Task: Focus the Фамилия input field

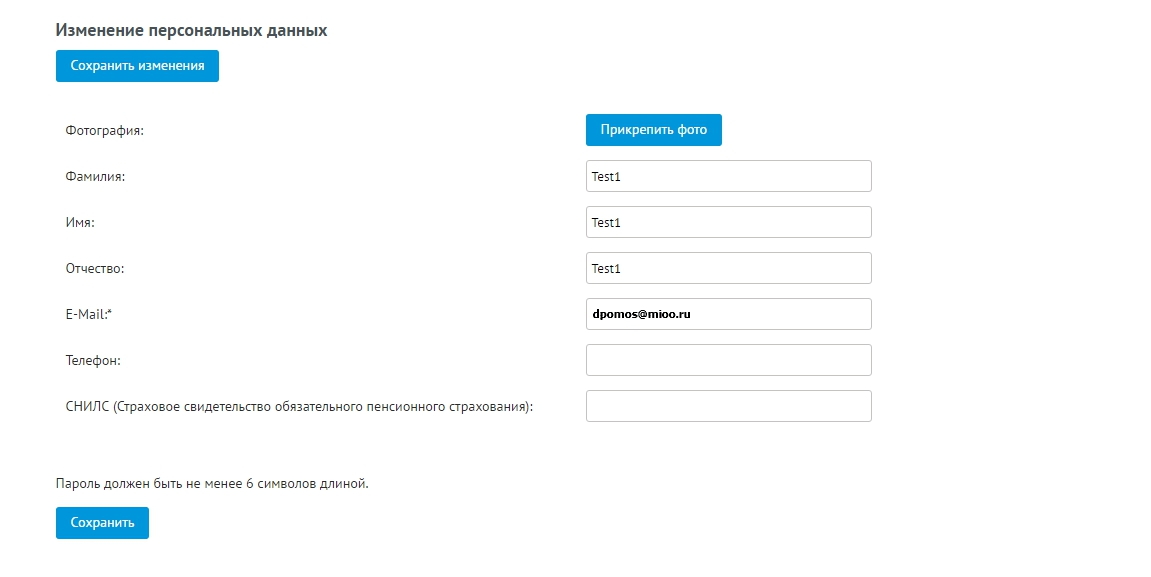Action: 728,176
